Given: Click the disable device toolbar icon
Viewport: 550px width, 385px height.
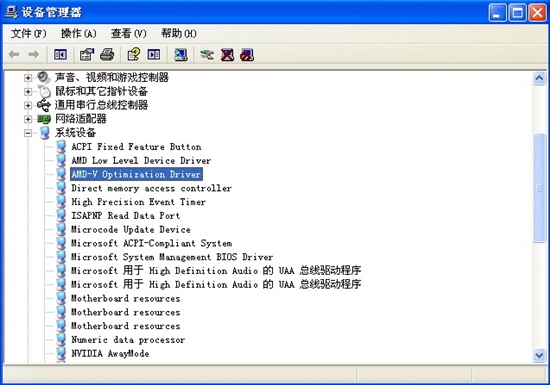Looking at the screenshot, I should [x=247, y=55].
